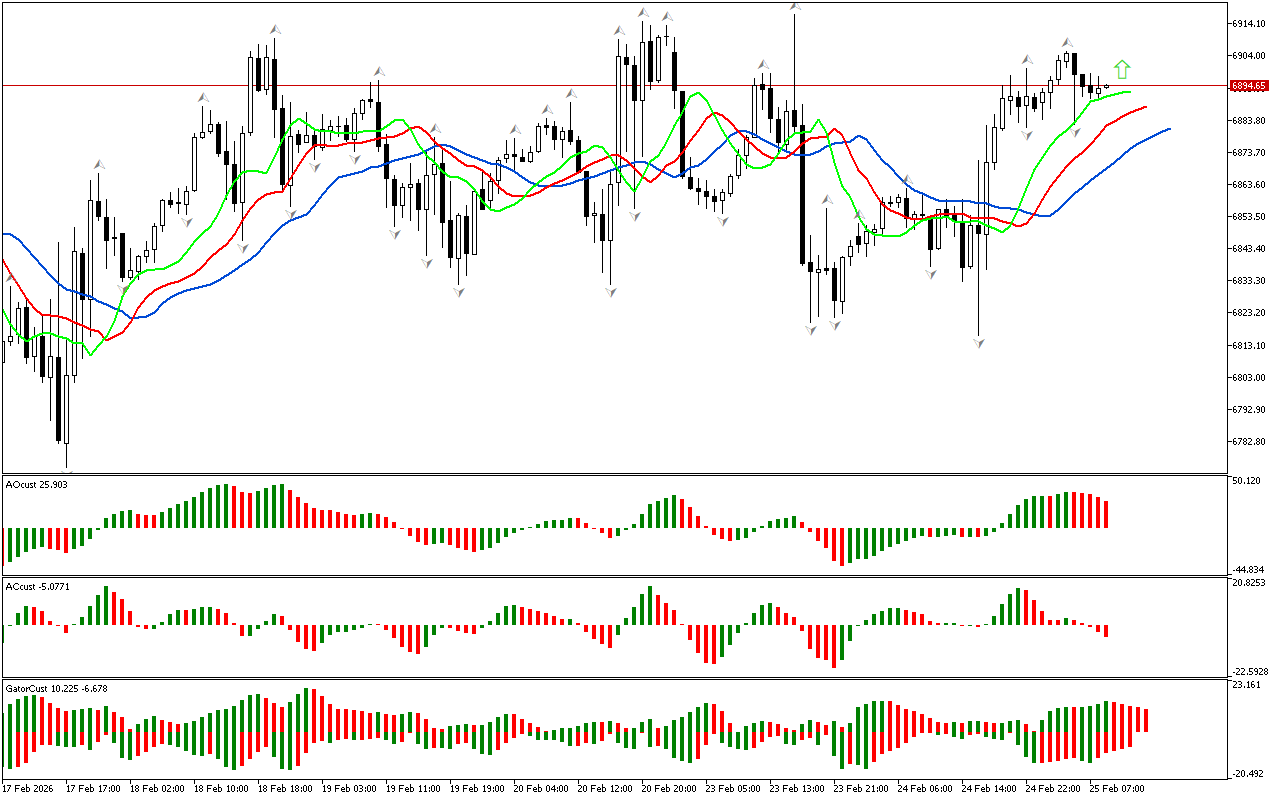Click the right end of the green Alligator line
The height and width of the screenshot is (800, 1280).
tap(1130, 92)
